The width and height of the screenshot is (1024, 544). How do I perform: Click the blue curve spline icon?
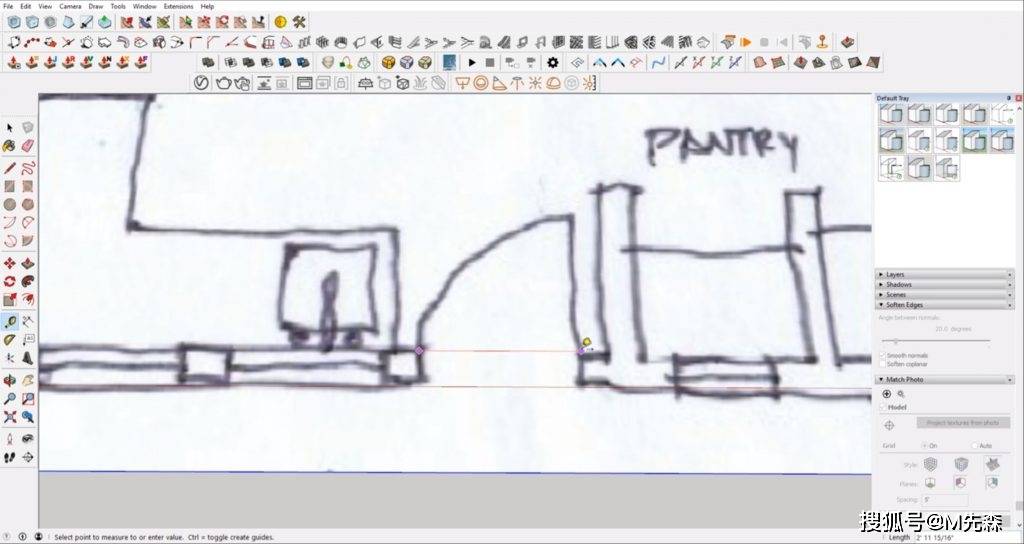coord(659,63)
